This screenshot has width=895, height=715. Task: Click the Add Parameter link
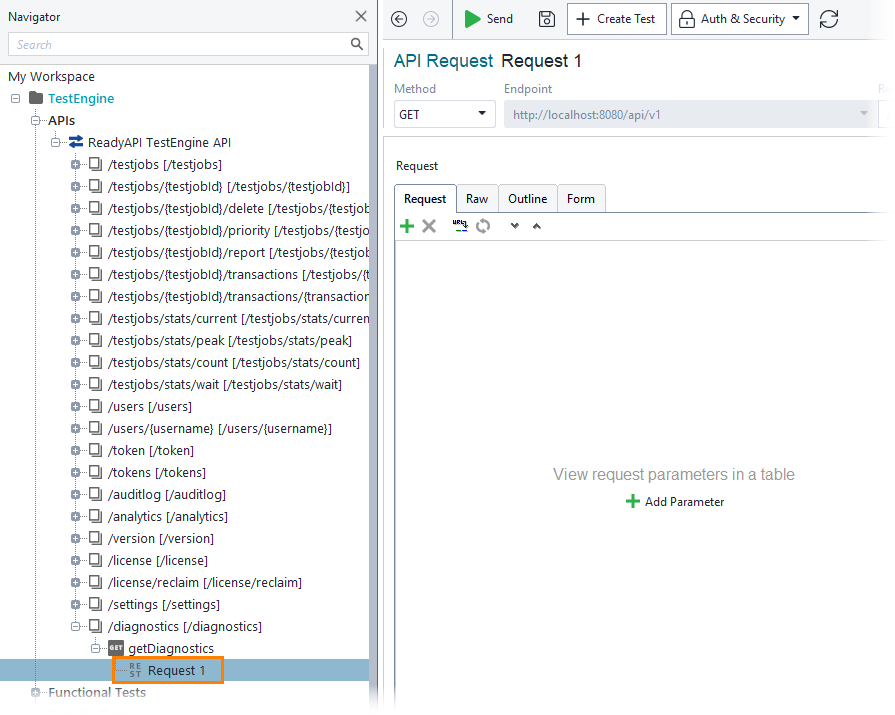click(675, 501)
